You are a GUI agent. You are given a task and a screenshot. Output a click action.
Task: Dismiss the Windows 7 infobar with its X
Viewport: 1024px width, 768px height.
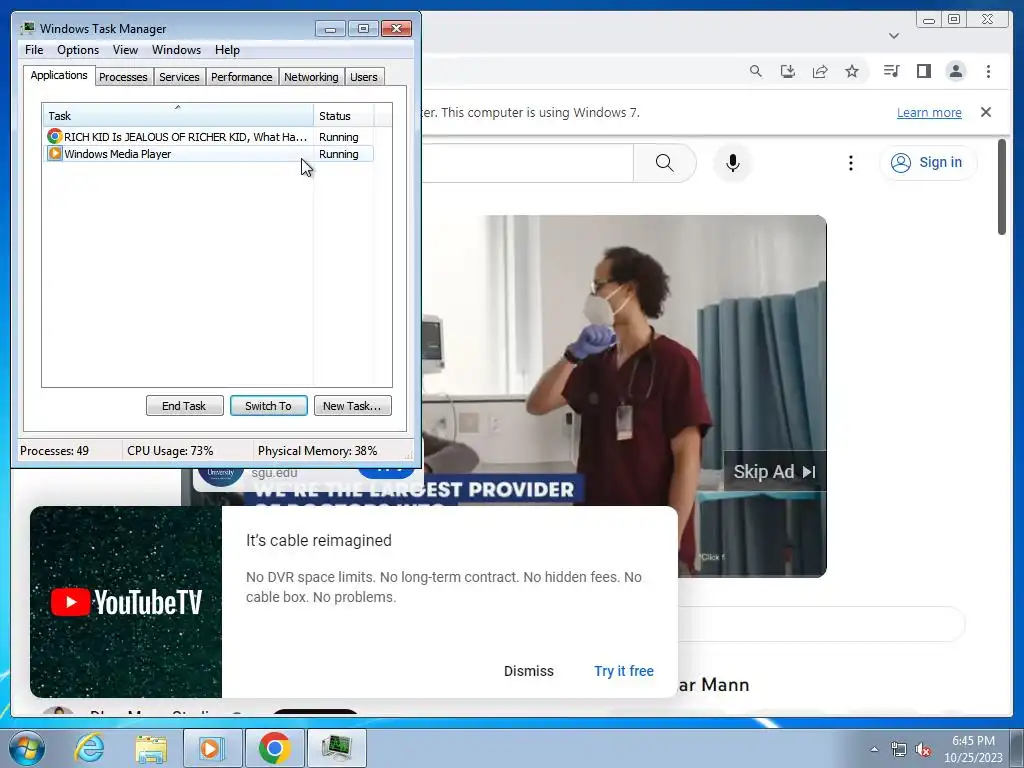coord(986,112)
